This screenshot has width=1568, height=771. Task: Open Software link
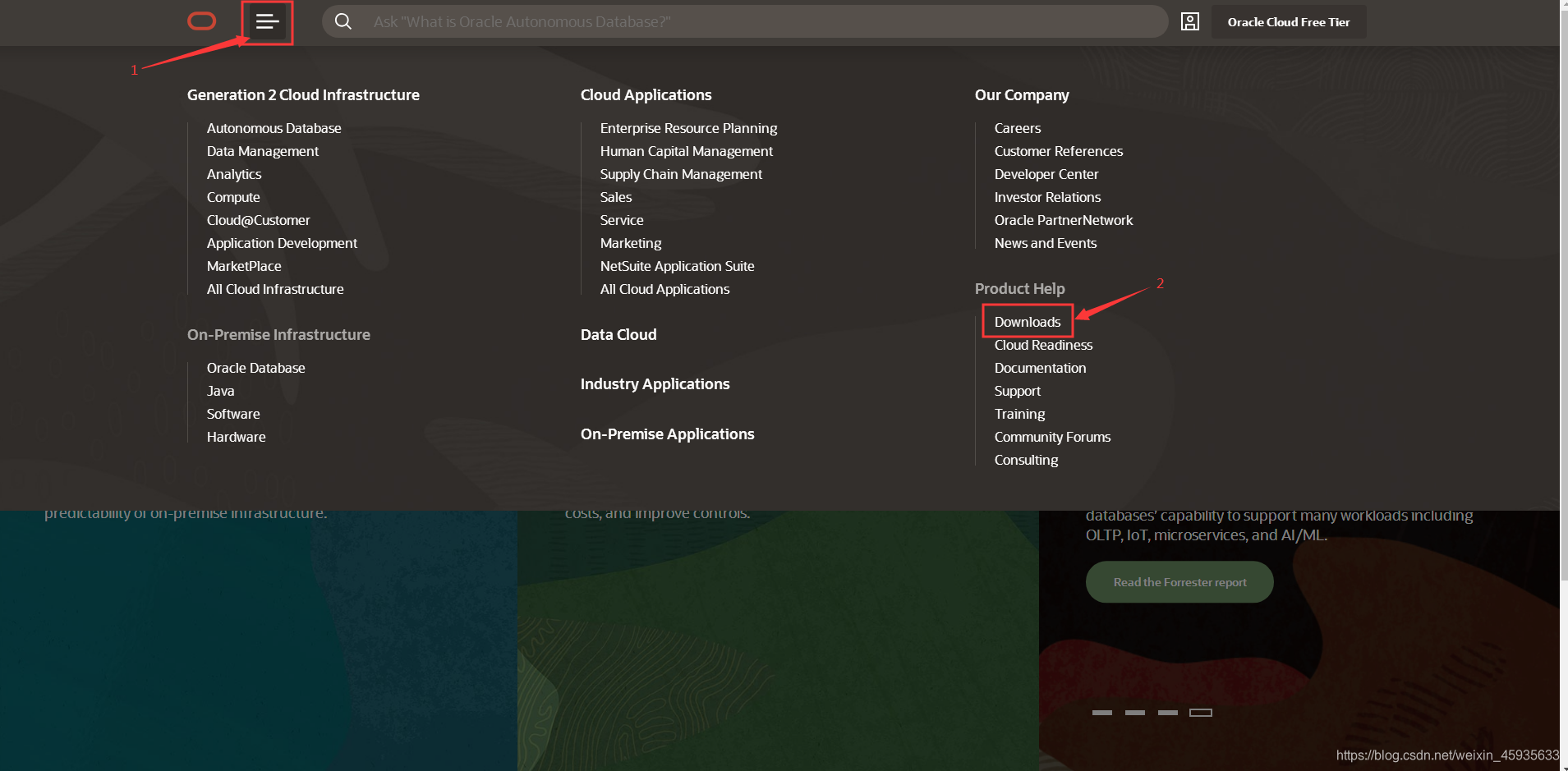click(233, 414)
